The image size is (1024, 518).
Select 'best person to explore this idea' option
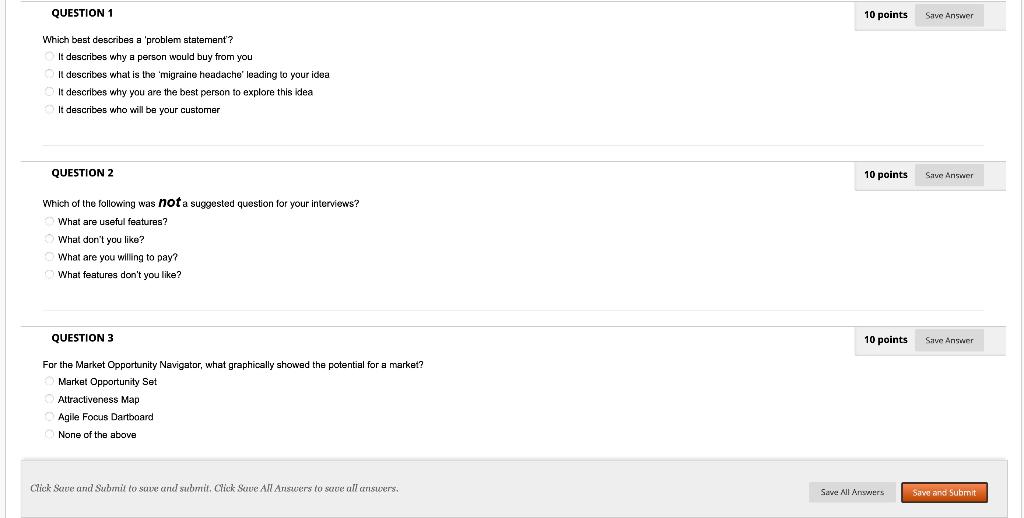click(x=48, y=92)
